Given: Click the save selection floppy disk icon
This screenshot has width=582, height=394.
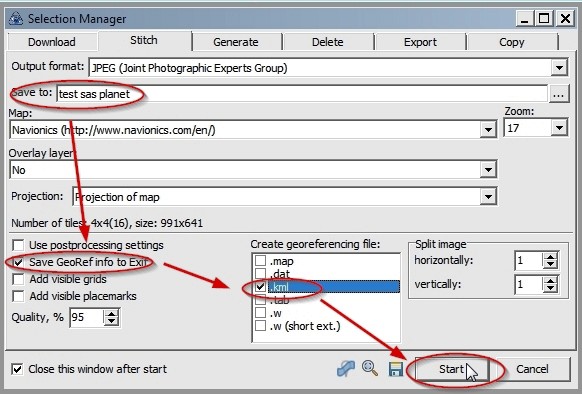Looking at the screenshot, I should click(396, 369).
